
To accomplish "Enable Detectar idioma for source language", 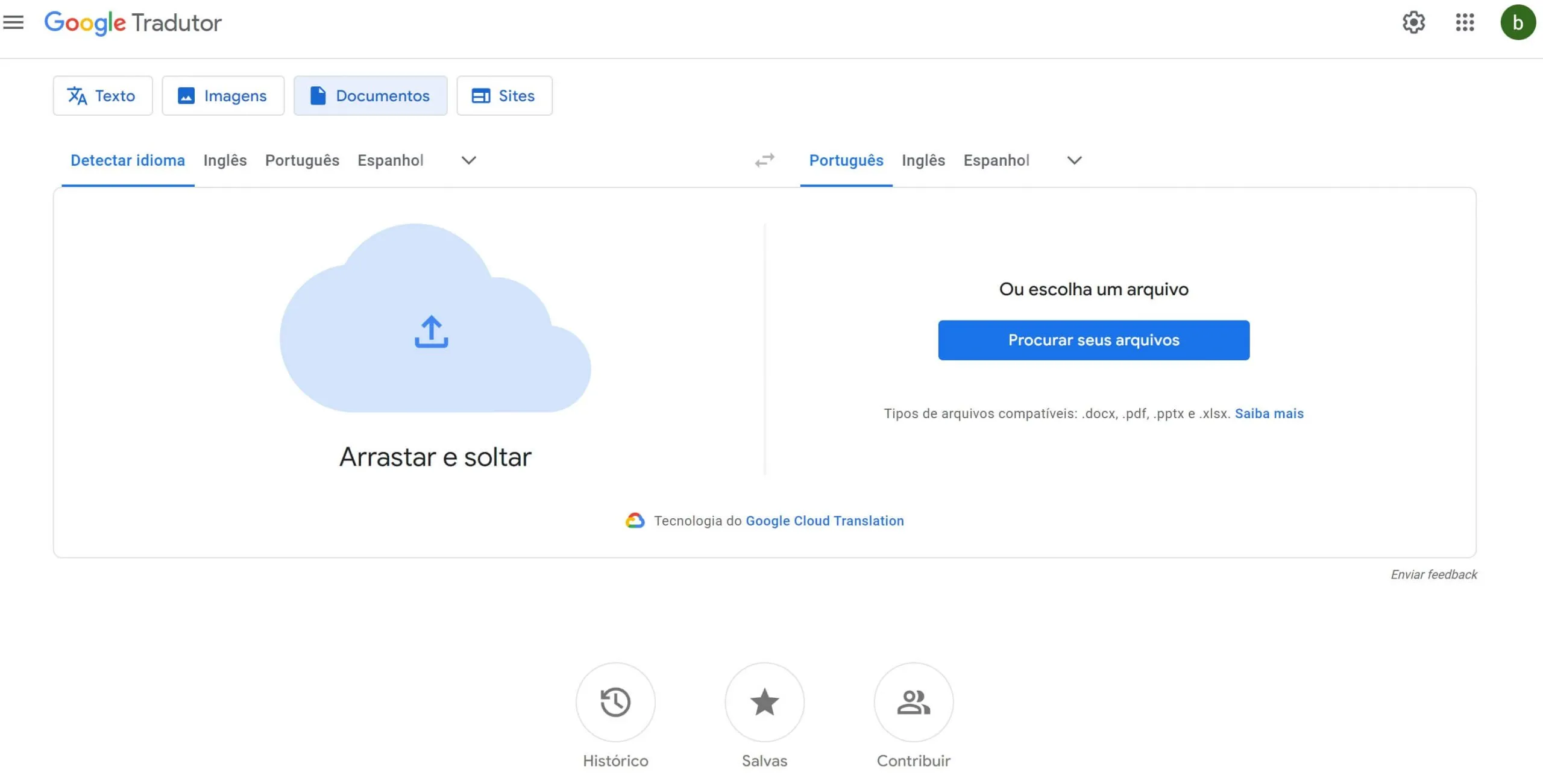I will pos(127,160).
